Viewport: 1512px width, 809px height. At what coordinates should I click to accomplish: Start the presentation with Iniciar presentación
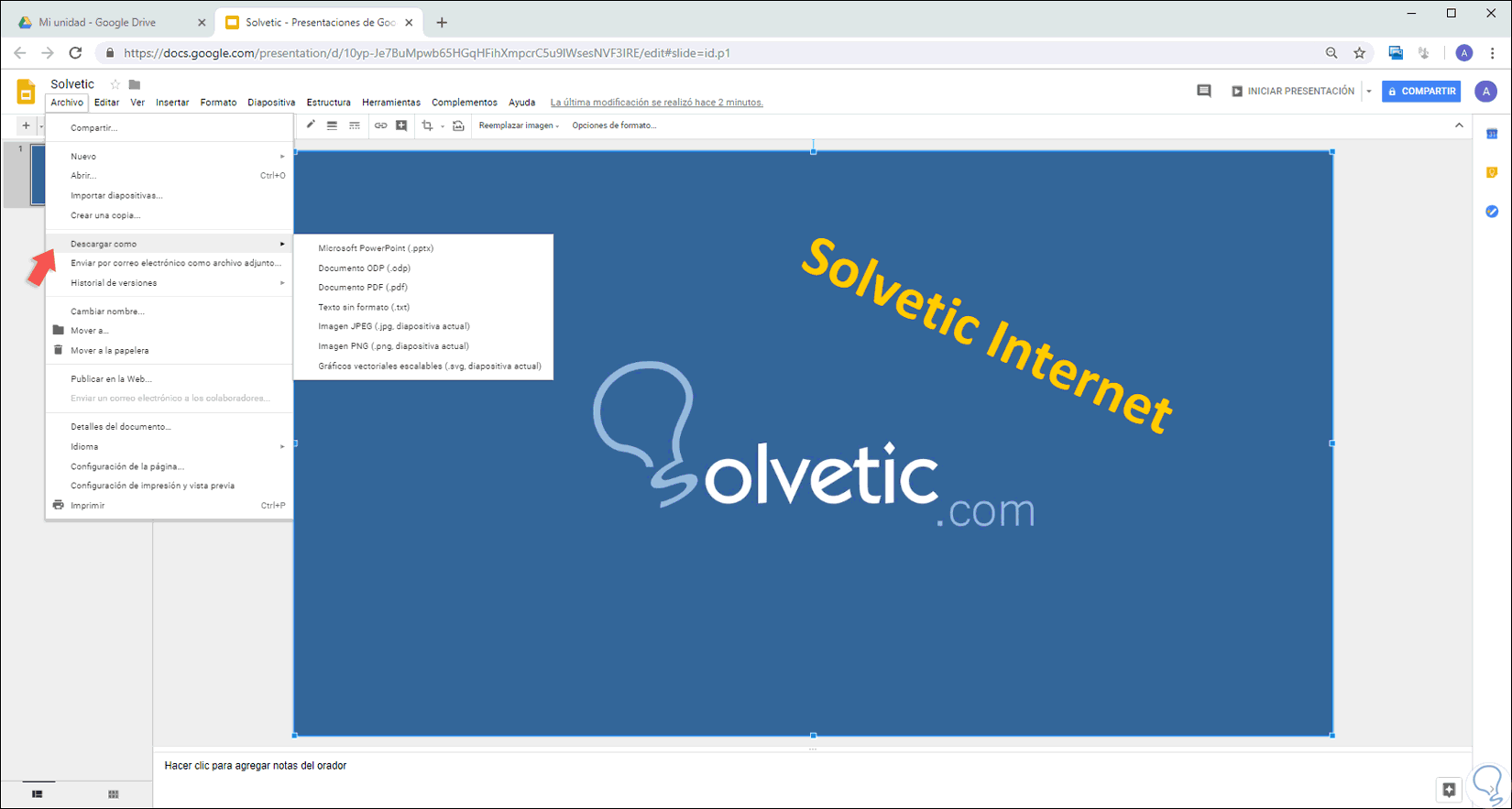tap(1292, 92)
